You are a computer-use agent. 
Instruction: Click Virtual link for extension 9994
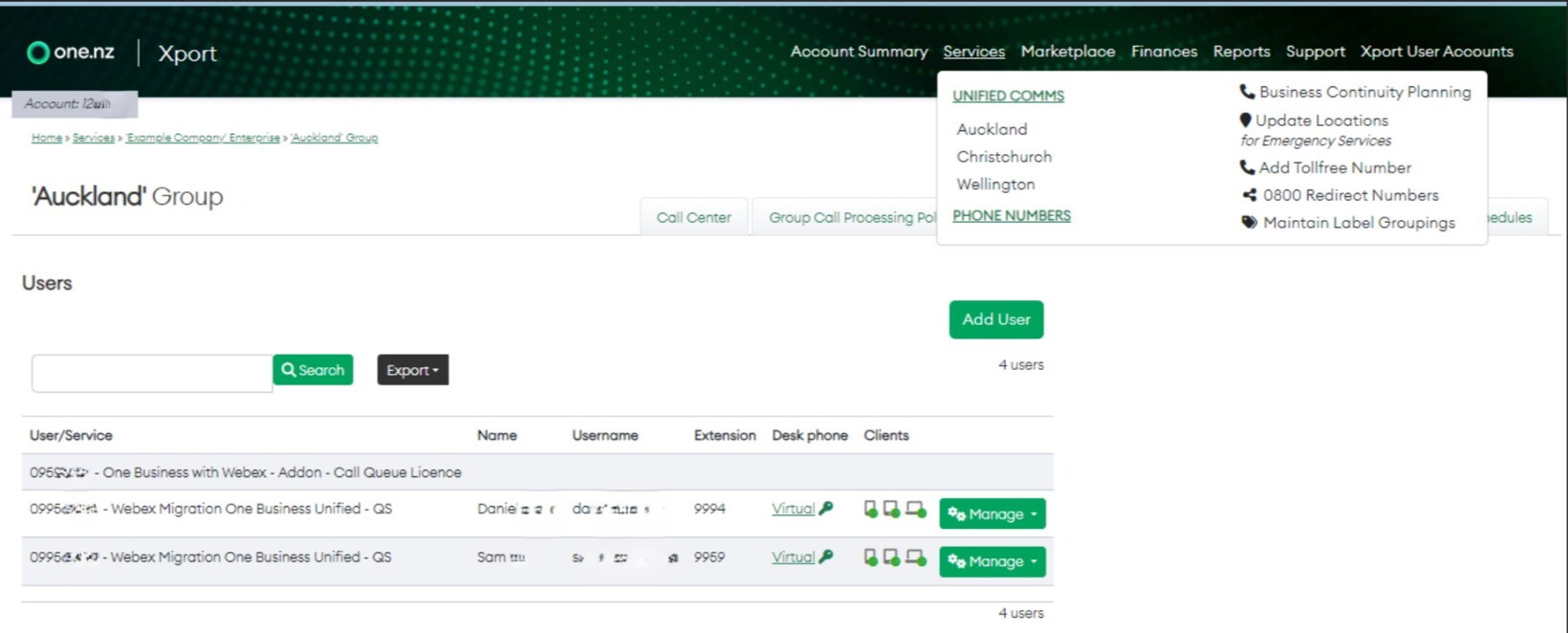pyautogui.click(x=793, y=509)
